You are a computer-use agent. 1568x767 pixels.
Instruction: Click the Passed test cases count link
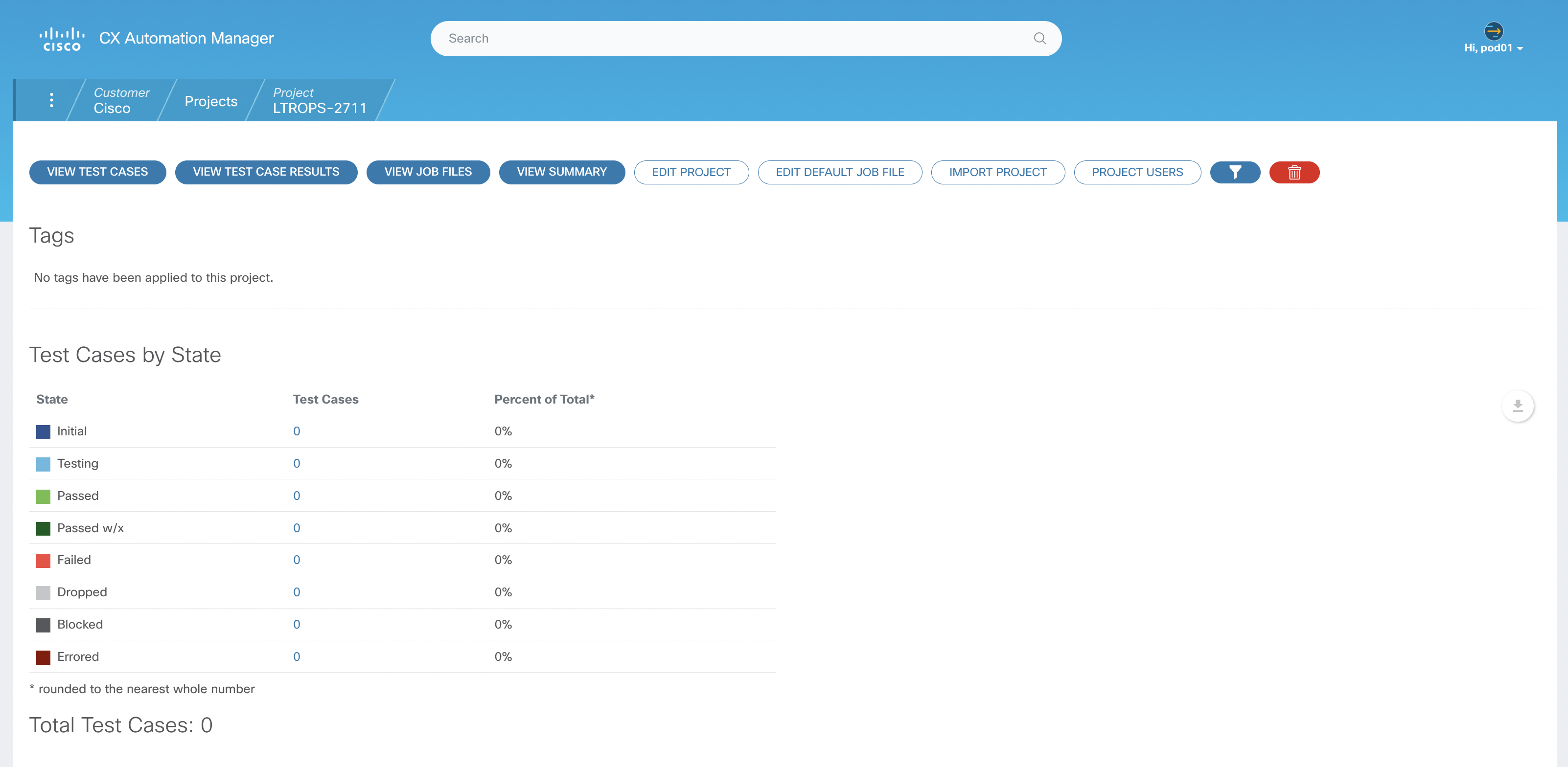297,496
